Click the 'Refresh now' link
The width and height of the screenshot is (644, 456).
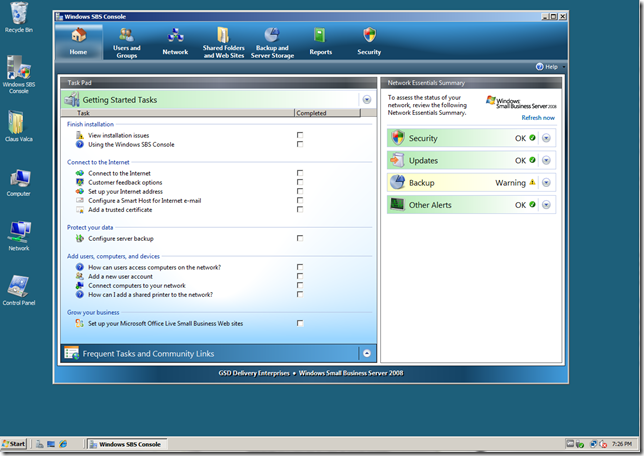tap(538, 118)
